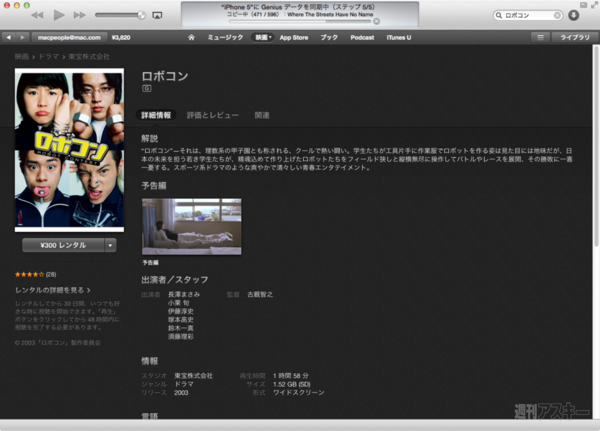Click cast member 塚本高史

[x=181, y=320]
